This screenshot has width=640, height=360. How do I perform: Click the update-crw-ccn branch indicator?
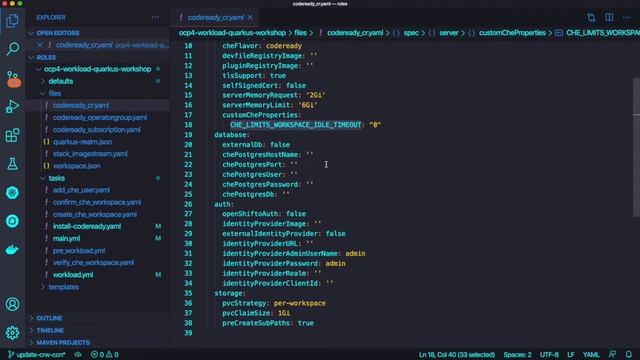[36, 354]
